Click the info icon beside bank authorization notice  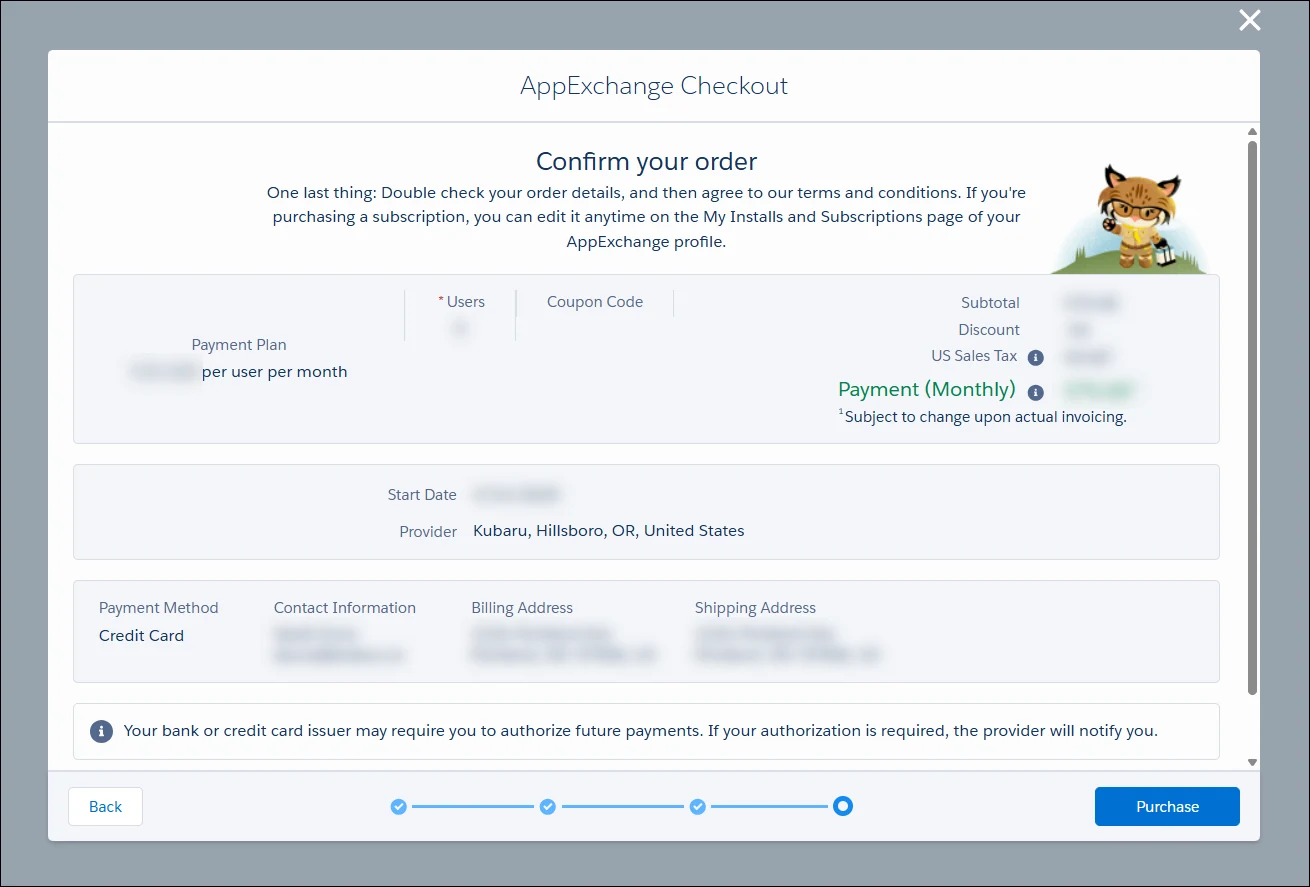pyautogui.click(x=101, y=731)
